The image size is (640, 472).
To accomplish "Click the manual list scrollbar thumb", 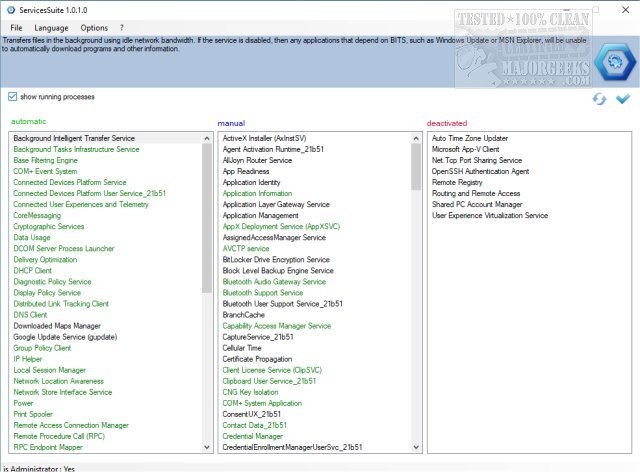I will click(416, 167).
